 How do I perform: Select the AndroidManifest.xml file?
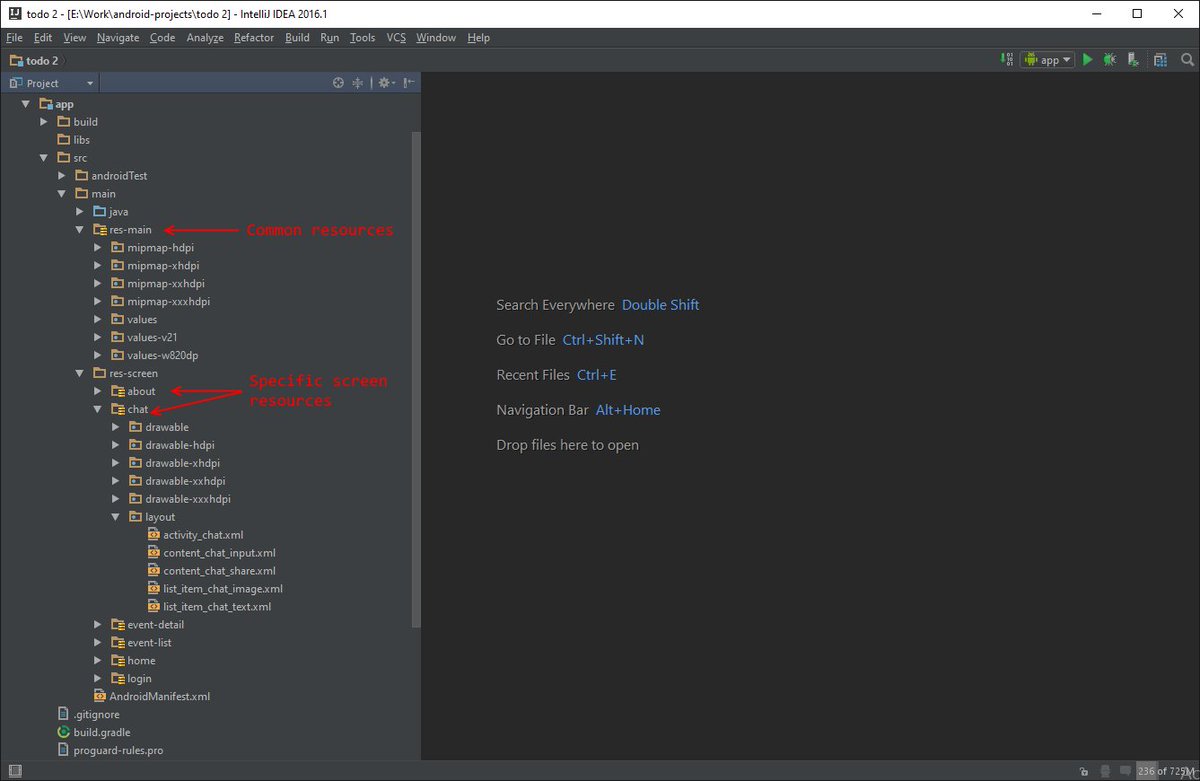(151, 696)
